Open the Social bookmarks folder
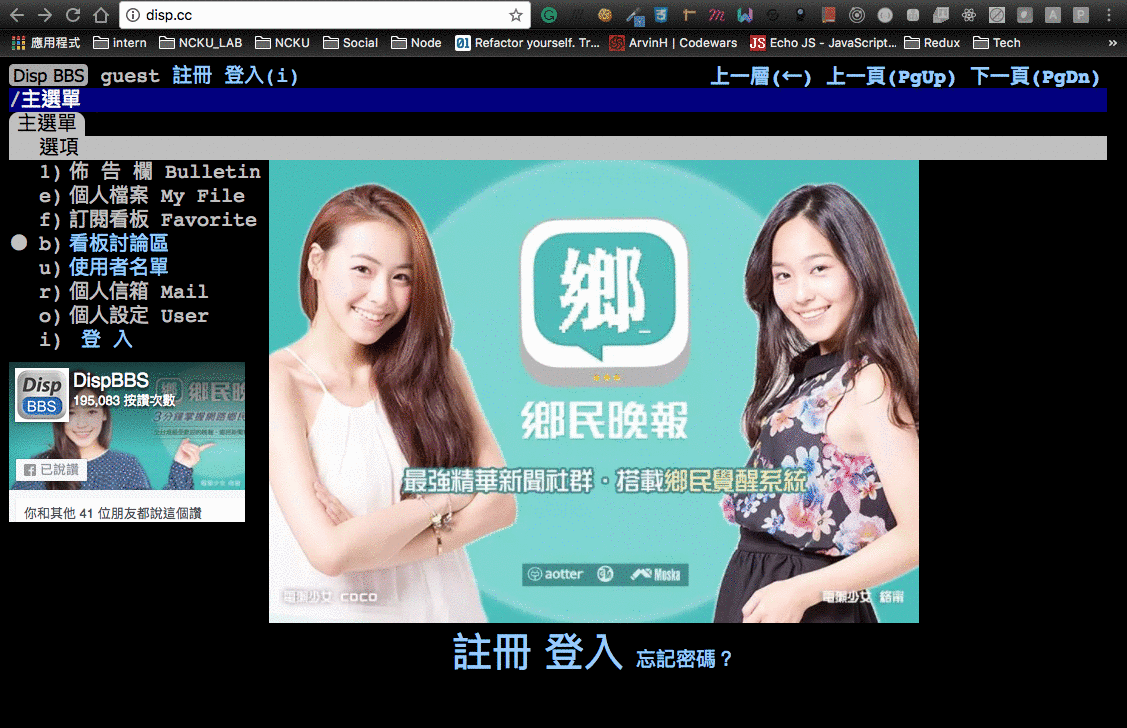1127x728 pixels. coord(351,43)
